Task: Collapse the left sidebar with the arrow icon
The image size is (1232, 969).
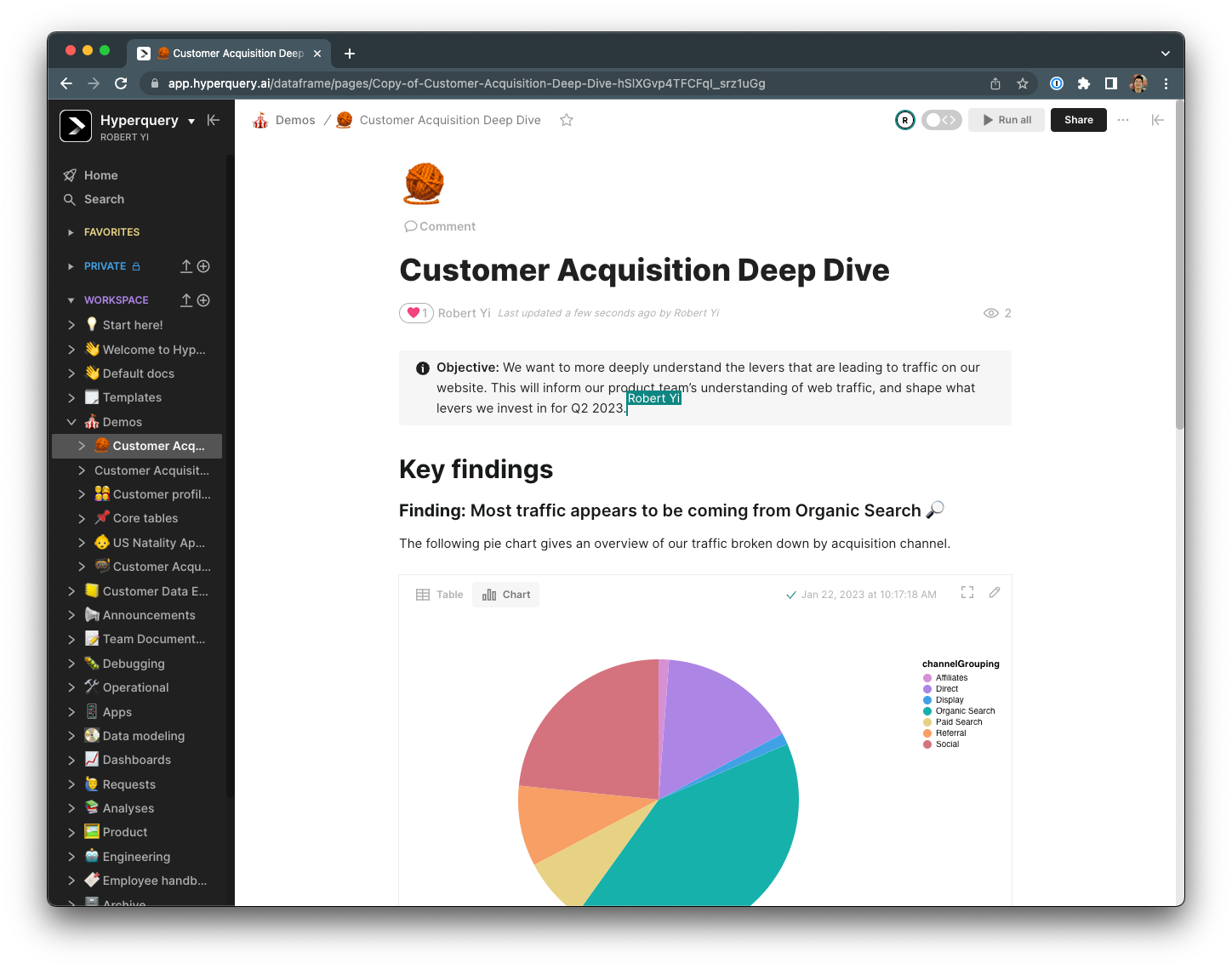Action: click(x=214, y=120)
